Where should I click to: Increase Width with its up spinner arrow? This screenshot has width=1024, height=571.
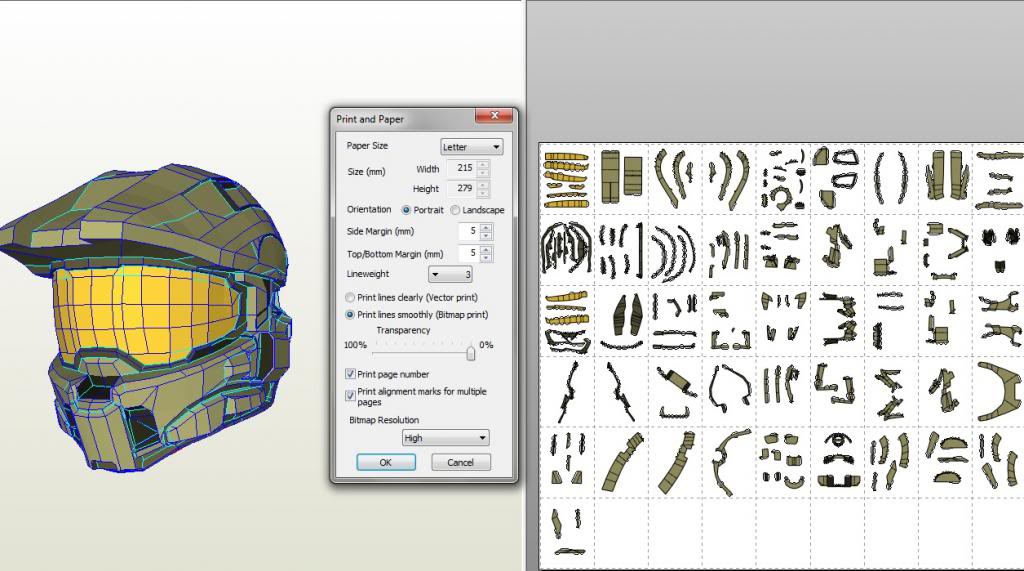(x=483, y=165)
